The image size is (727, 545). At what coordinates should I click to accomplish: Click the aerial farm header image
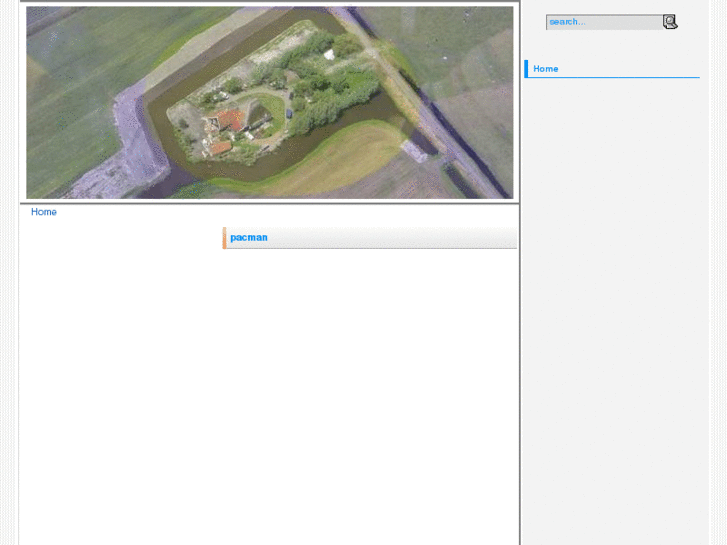[x=270, y=103]
